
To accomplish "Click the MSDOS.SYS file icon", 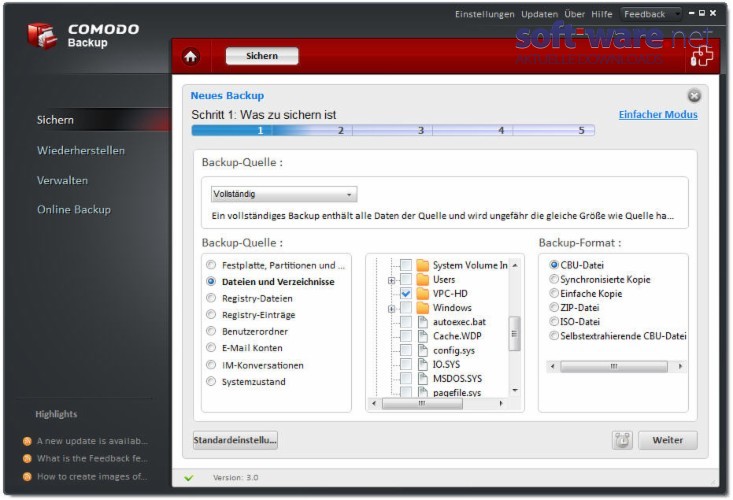I will [423, 379].
